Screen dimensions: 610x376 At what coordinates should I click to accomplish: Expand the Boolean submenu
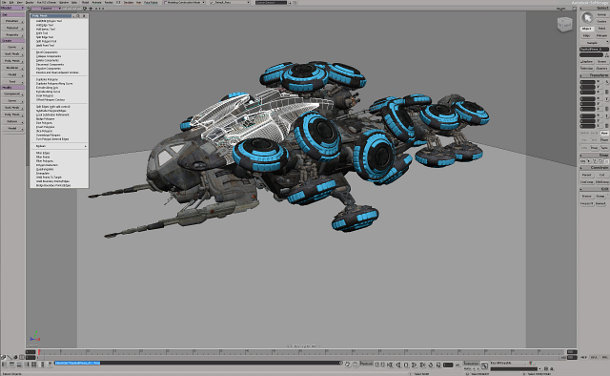60,146
